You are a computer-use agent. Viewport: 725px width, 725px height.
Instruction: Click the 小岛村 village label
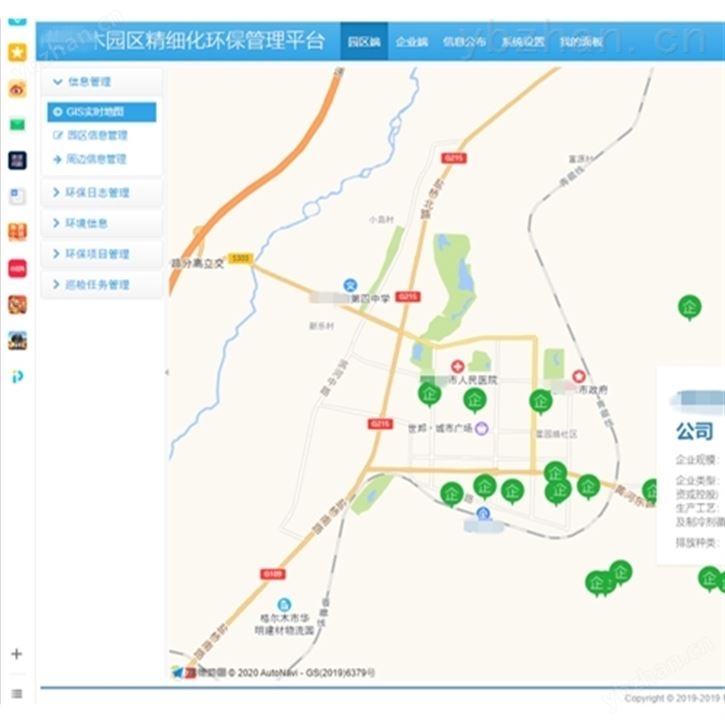coord(381,220)
